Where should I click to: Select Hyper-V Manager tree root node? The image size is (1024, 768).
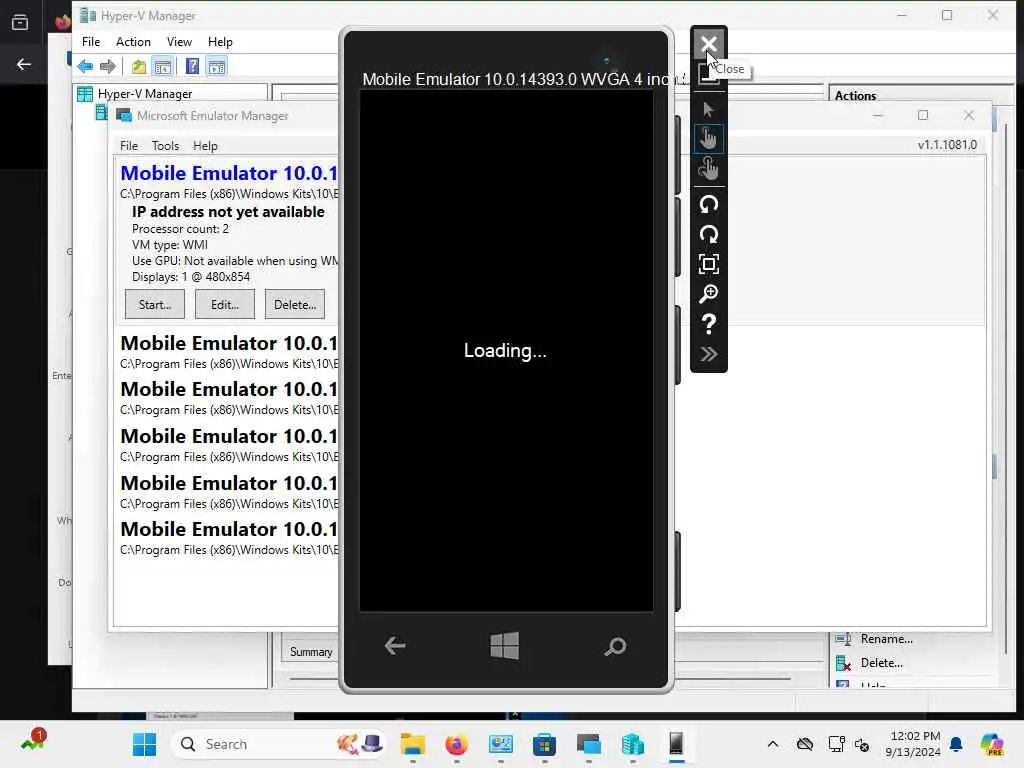pyautogui.click(x=145, y=94)
